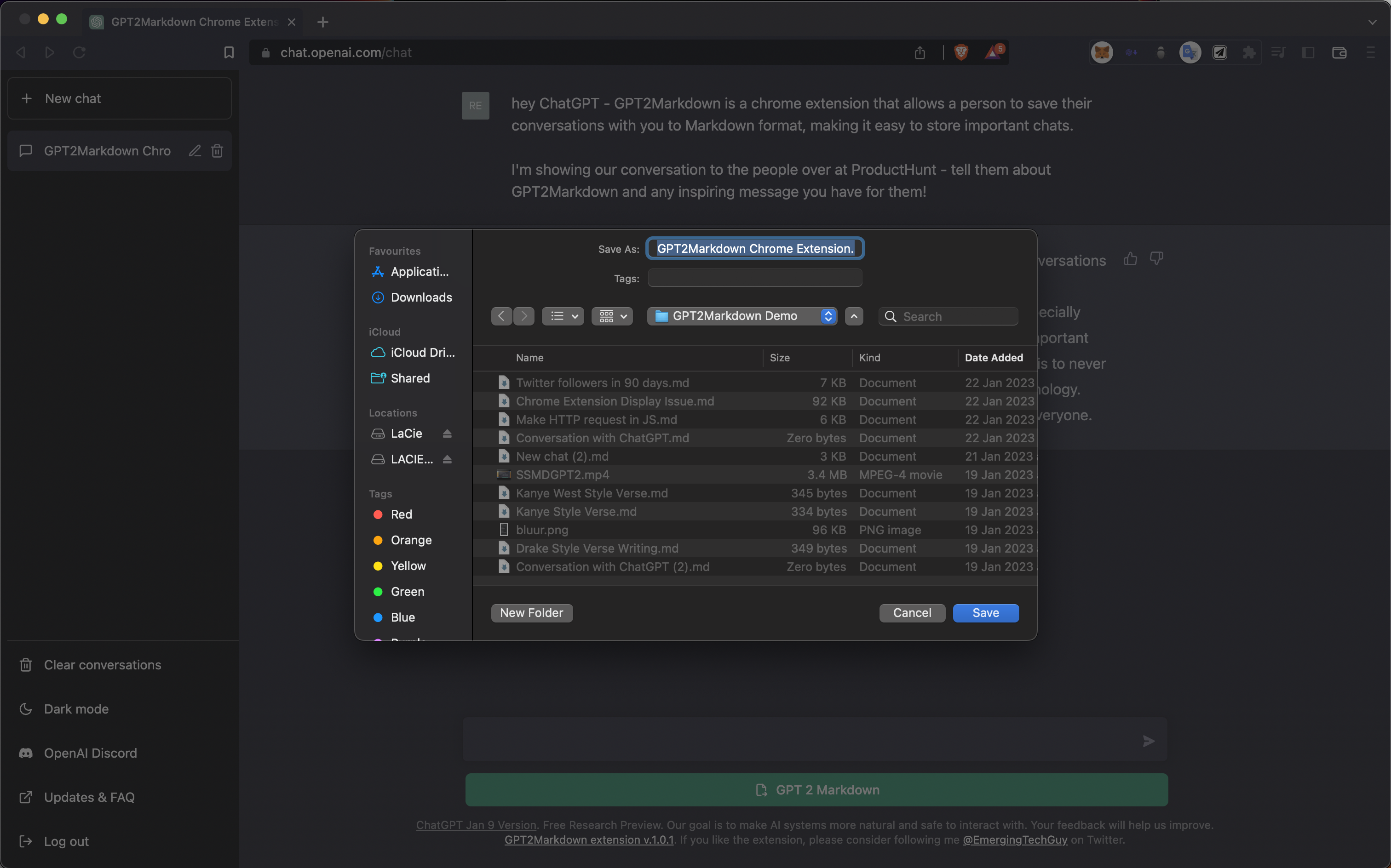Click the thumbs up icon on response
Image resolution: width=1391 pixels, height=868 pixels.
pos(1130,259)
